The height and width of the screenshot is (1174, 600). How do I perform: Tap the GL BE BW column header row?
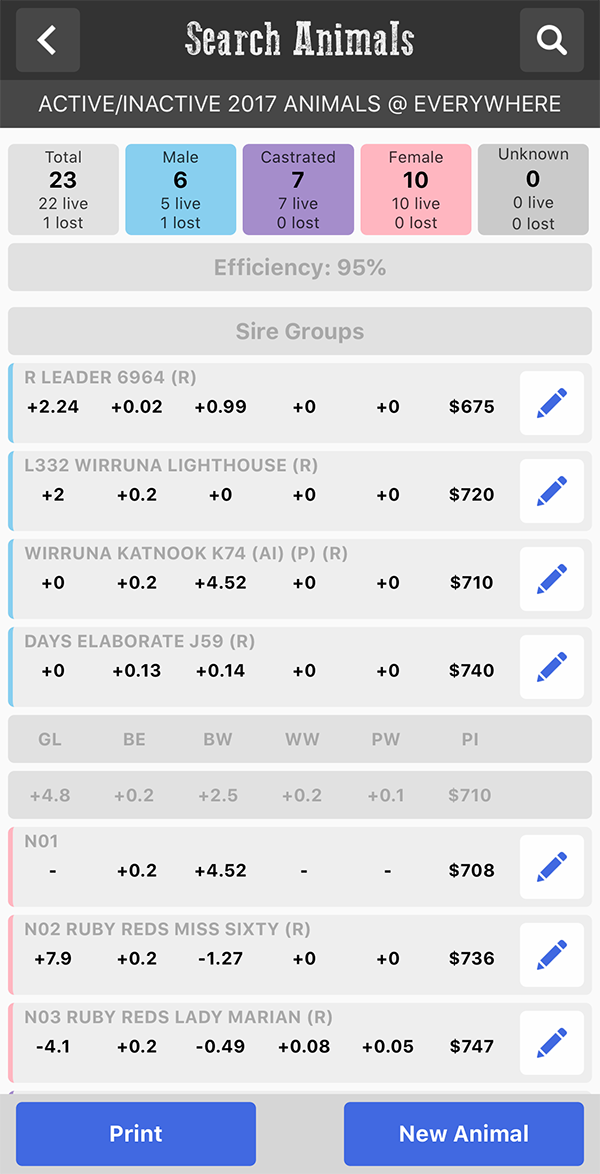(300, 739)
